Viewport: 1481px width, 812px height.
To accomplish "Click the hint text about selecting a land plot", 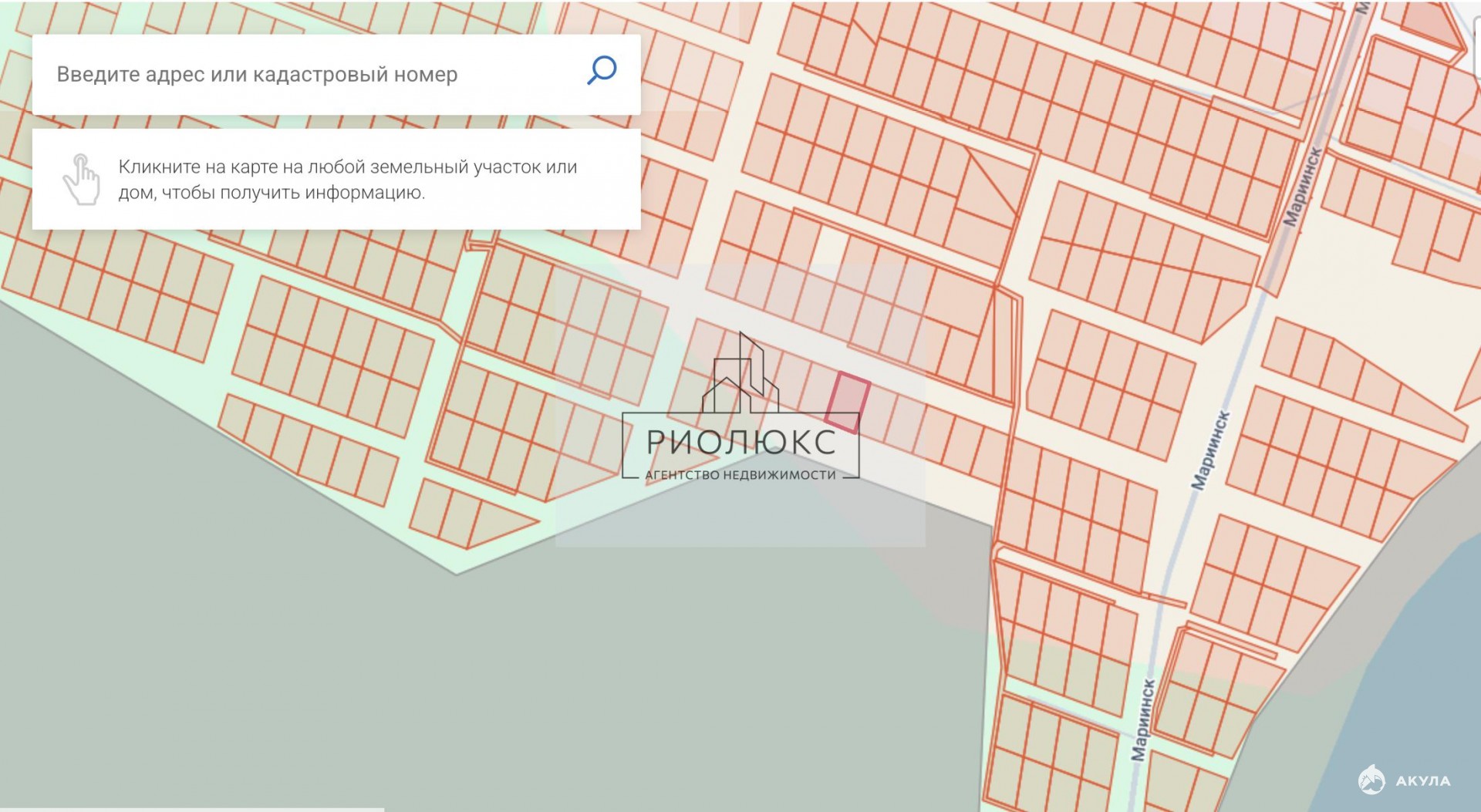I will pos(347,179).
